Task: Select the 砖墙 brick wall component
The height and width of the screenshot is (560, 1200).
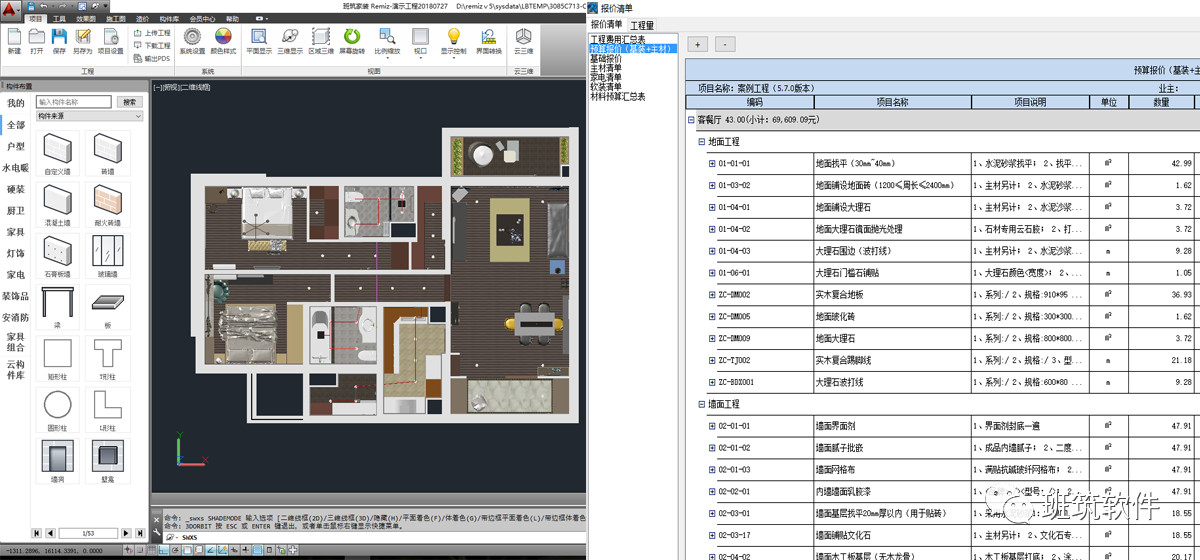Action: click(107, 154)
